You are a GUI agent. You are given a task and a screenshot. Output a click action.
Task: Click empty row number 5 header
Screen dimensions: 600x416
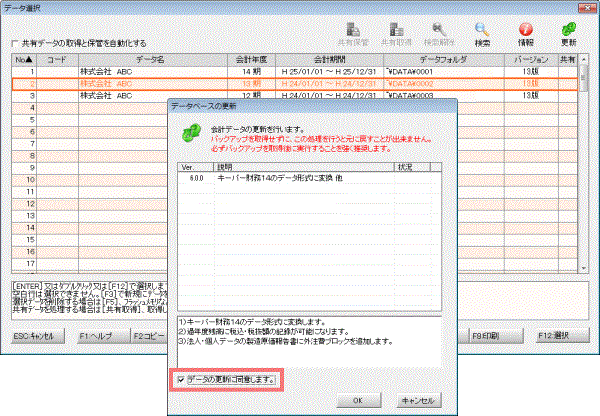tap(24, 120)
